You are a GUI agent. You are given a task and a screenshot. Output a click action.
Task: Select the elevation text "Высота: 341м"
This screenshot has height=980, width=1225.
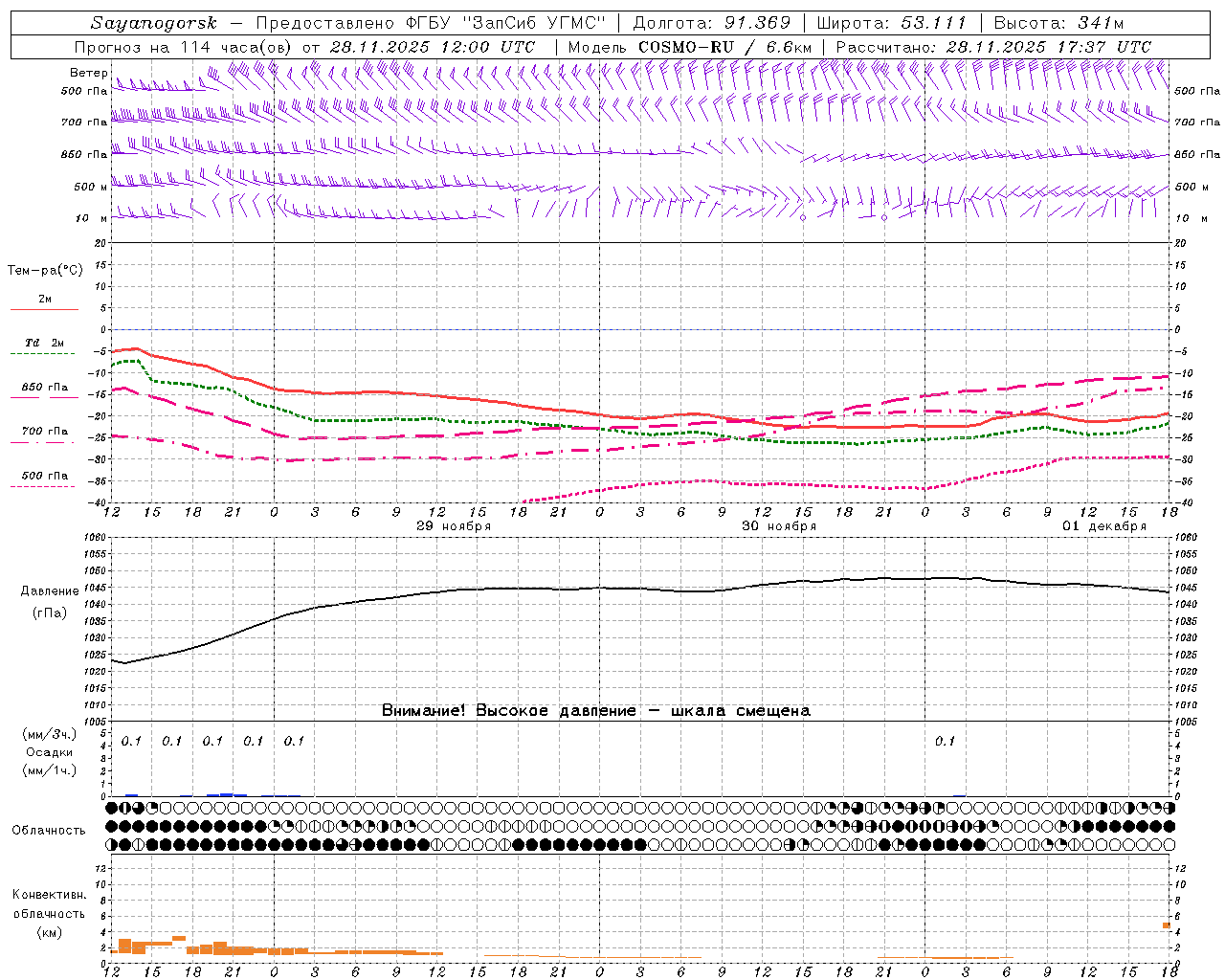(x=1058, y=23)
